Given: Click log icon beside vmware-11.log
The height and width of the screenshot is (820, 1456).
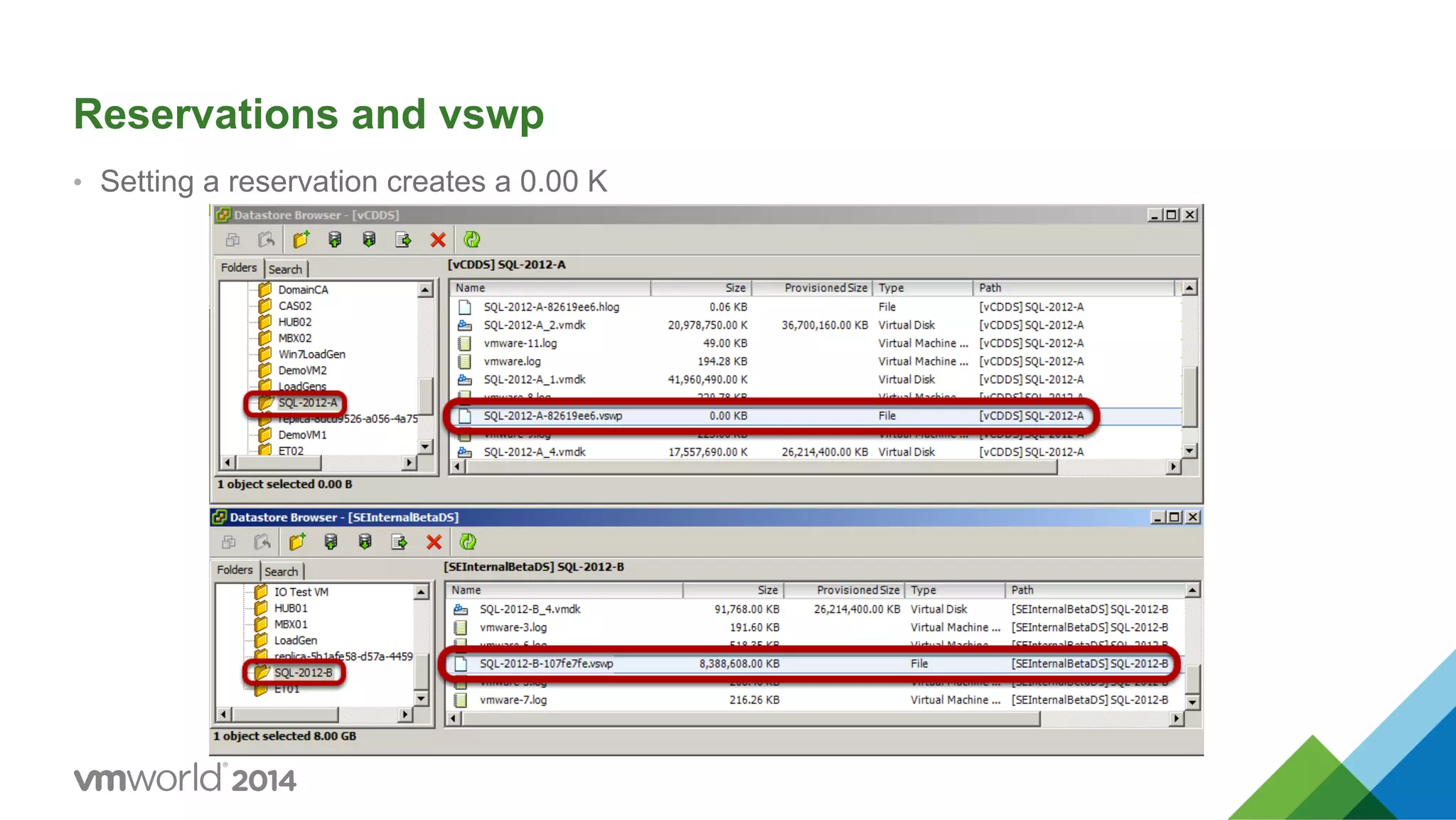Looking at the screenshot, I should coord(465,344).
